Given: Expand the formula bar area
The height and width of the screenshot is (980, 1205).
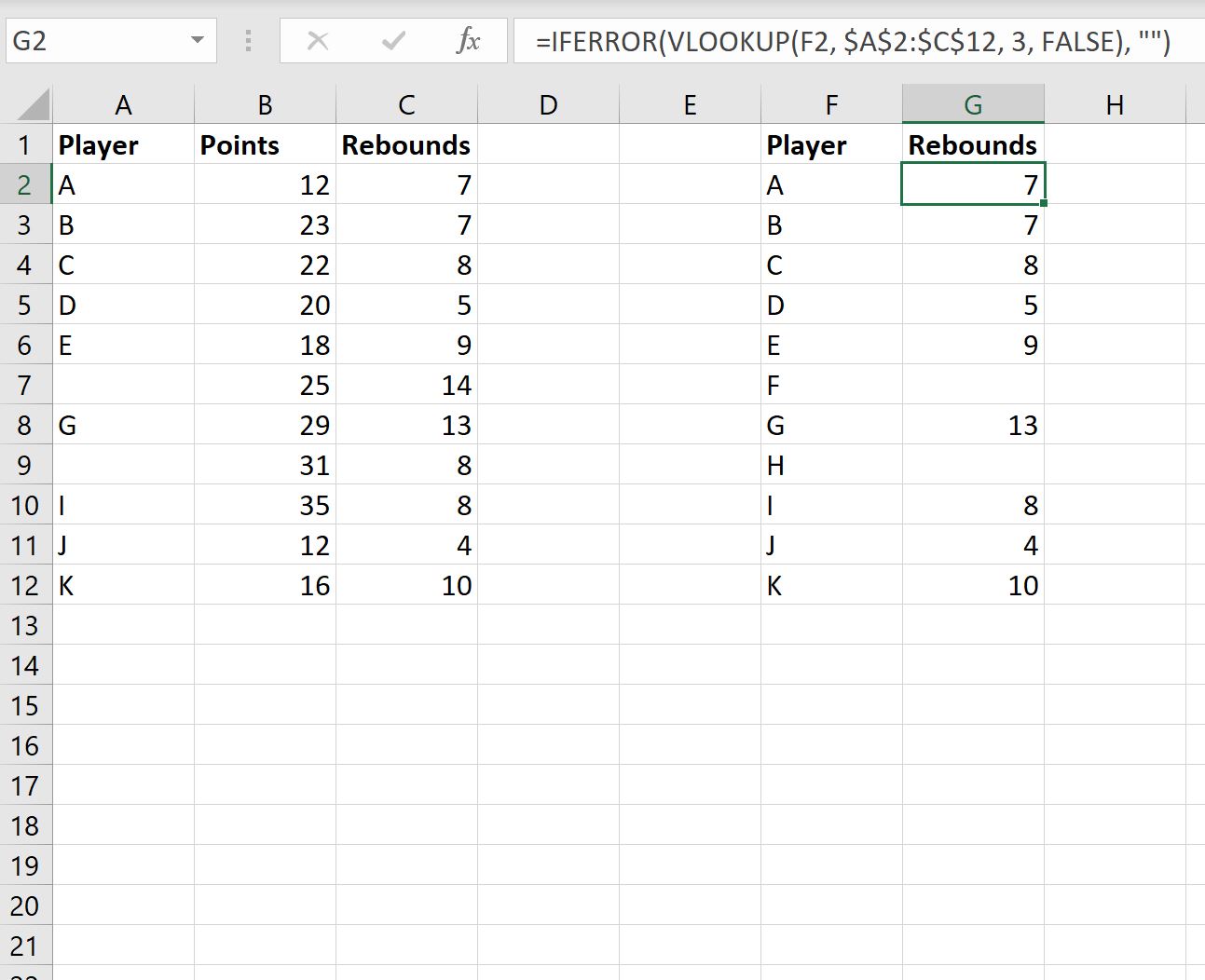Looking at the screenshot, I should [1193, 41].
